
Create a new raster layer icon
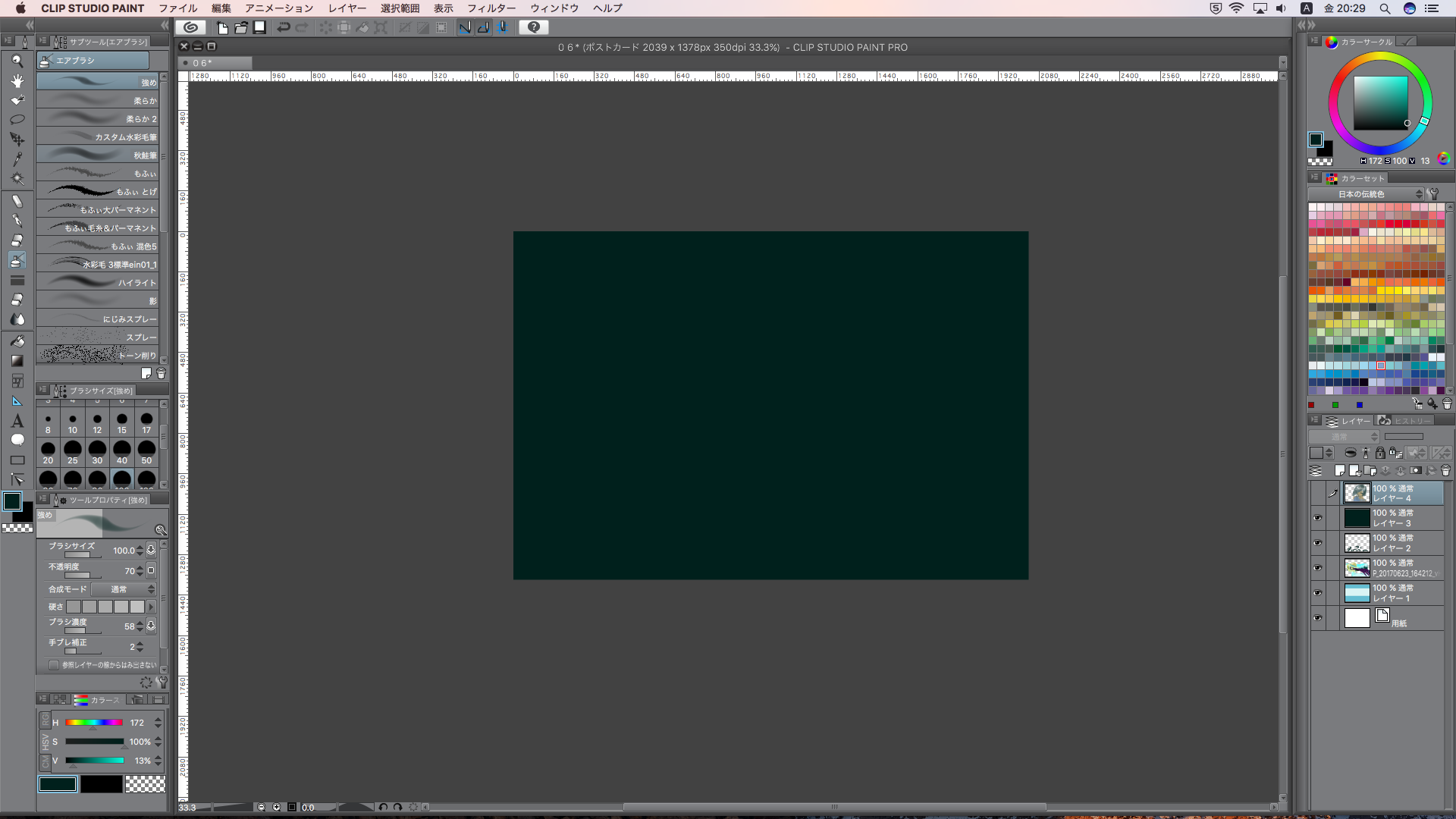click(x=1340, y=471)
